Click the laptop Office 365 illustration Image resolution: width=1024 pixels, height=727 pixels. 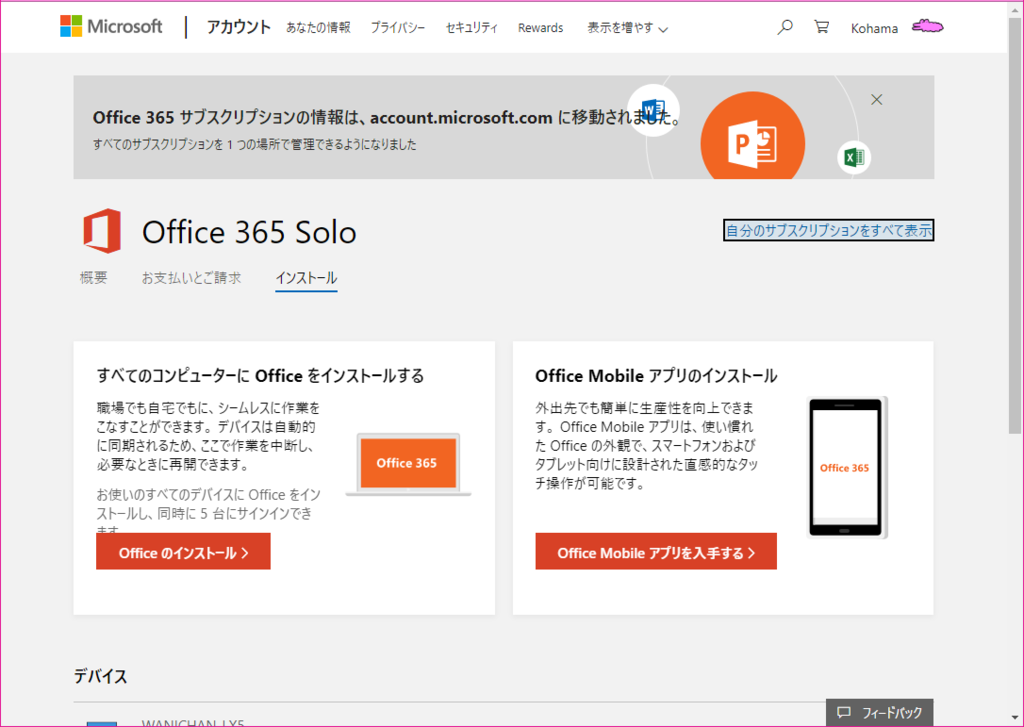[x=408, y=464]
